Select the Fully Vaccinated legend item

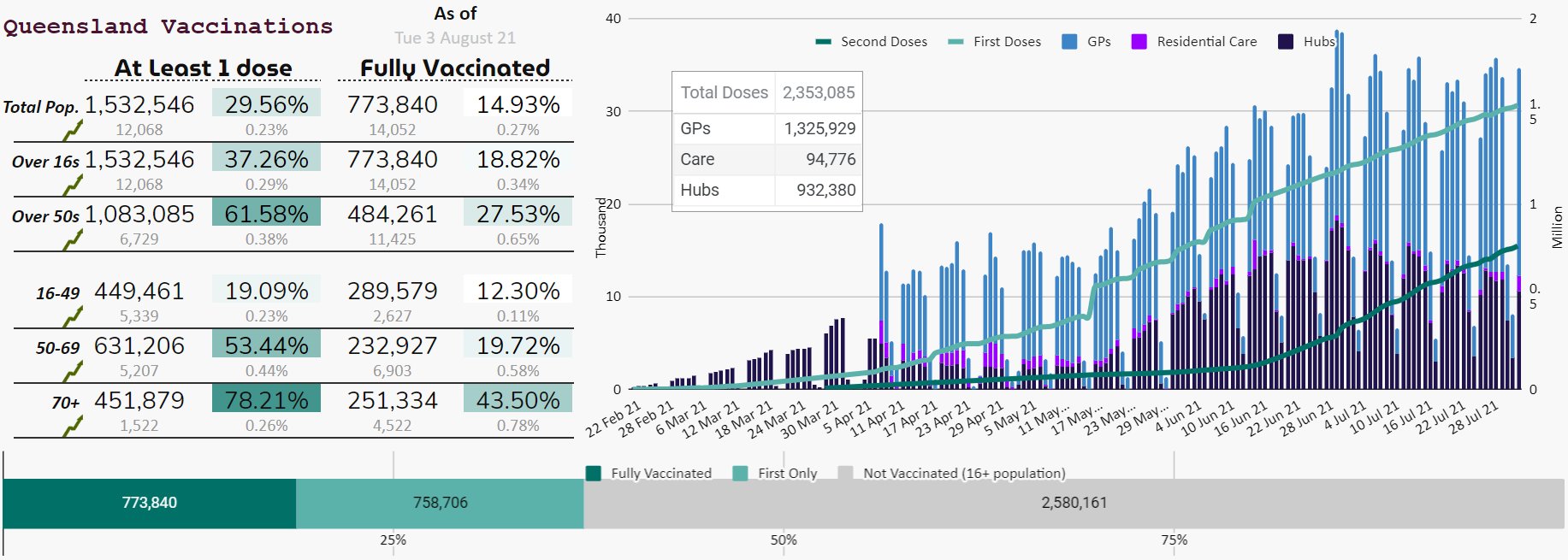648,473
